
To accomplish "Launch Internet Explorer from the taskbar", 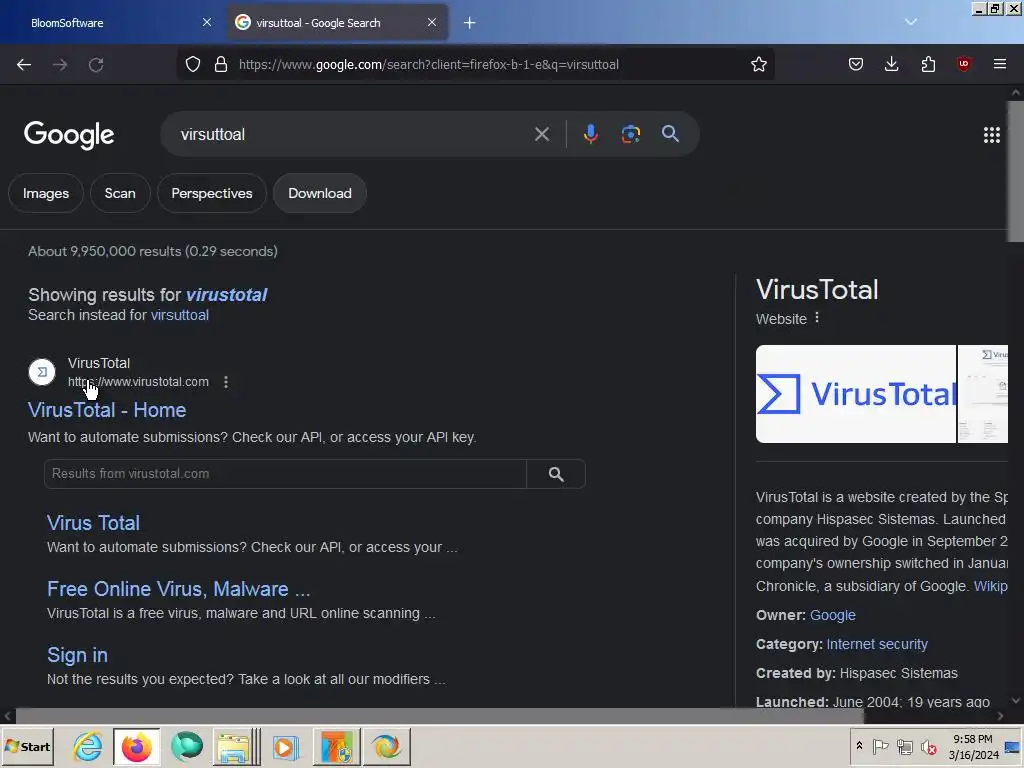I will click(88, 746).
